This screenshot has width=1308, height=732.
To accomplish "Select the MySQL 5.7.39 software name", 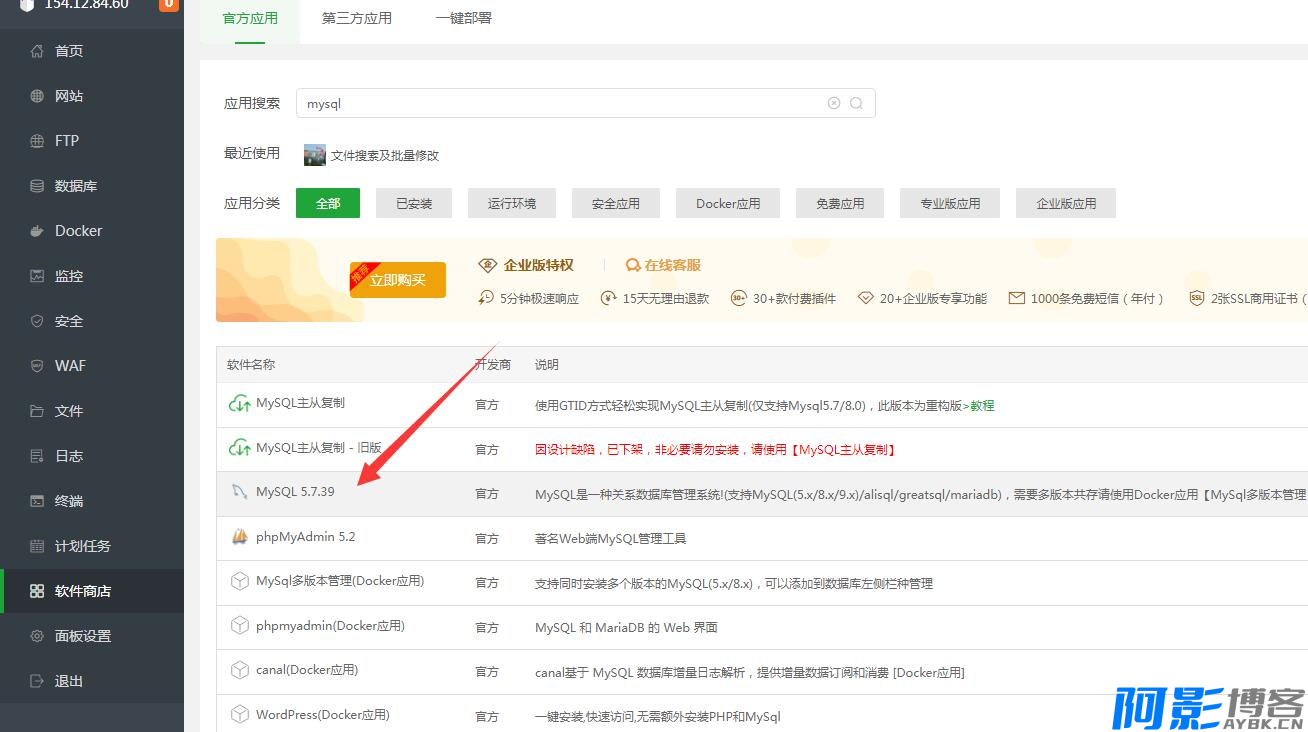I will tap(295, 492).
